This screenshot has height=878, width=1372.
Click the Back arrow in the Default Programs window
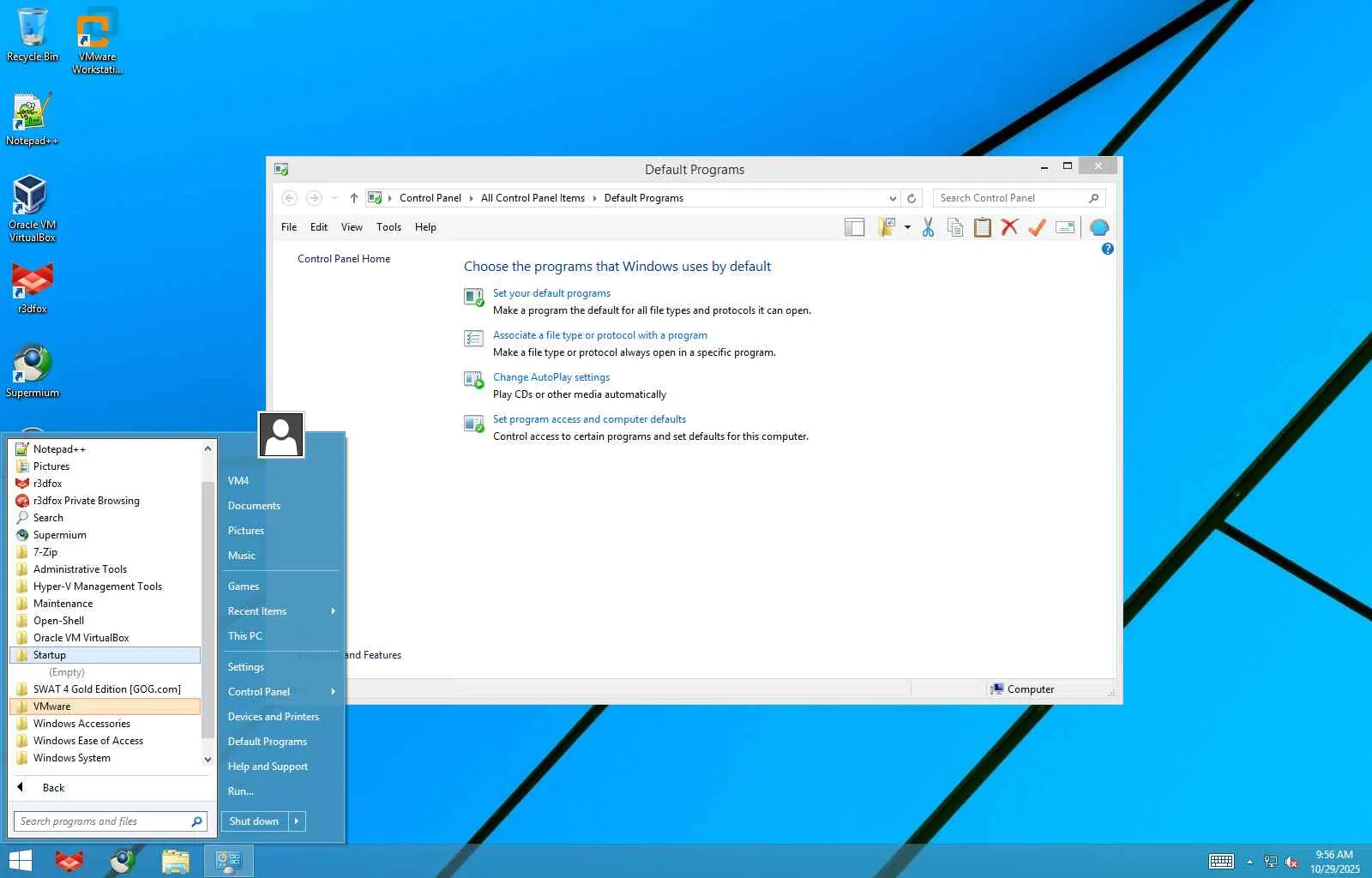[x=290, y=198]
